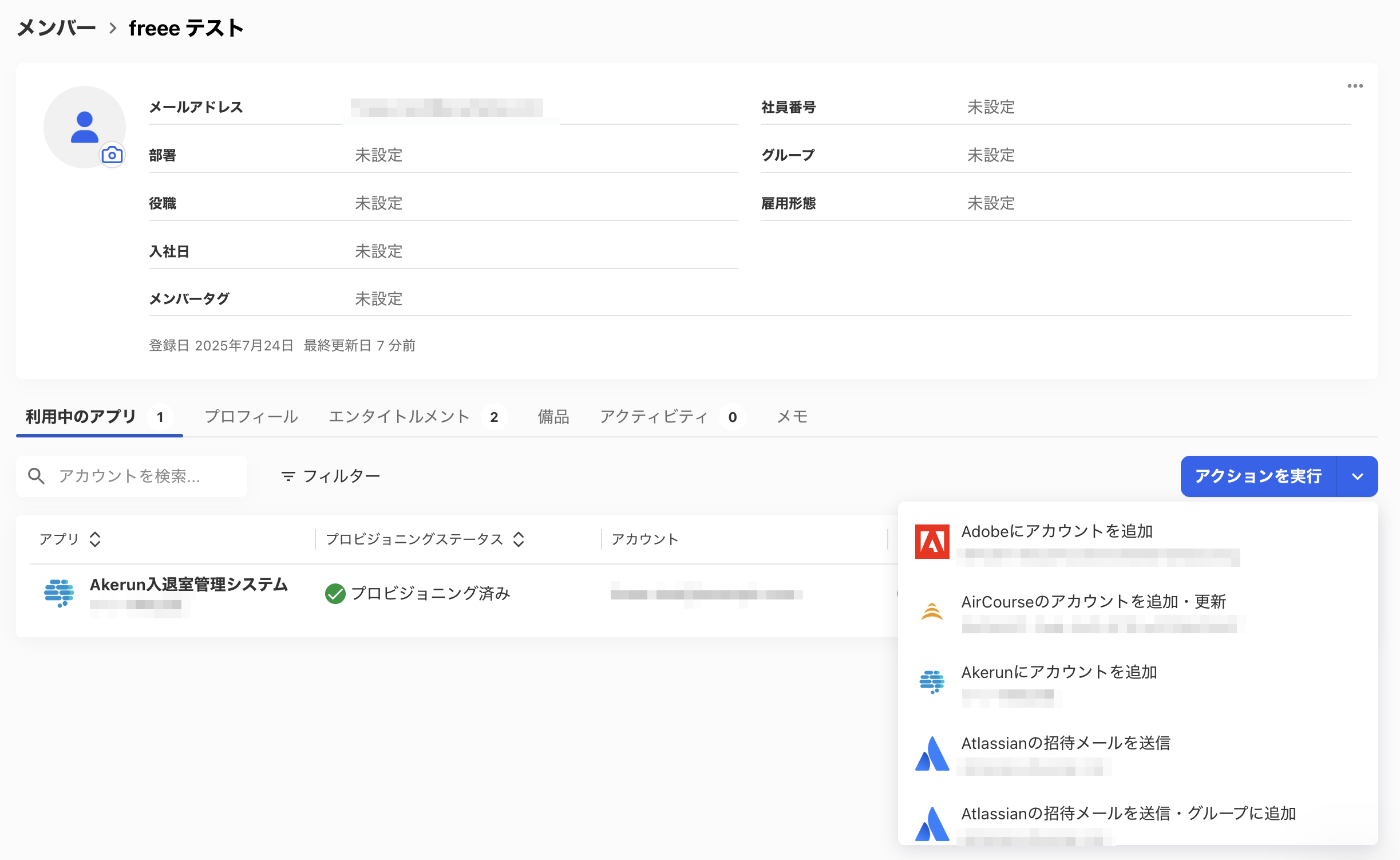Expand the chevron on アクションを実行 button

pyautogui.click(x=1357, y=476)
